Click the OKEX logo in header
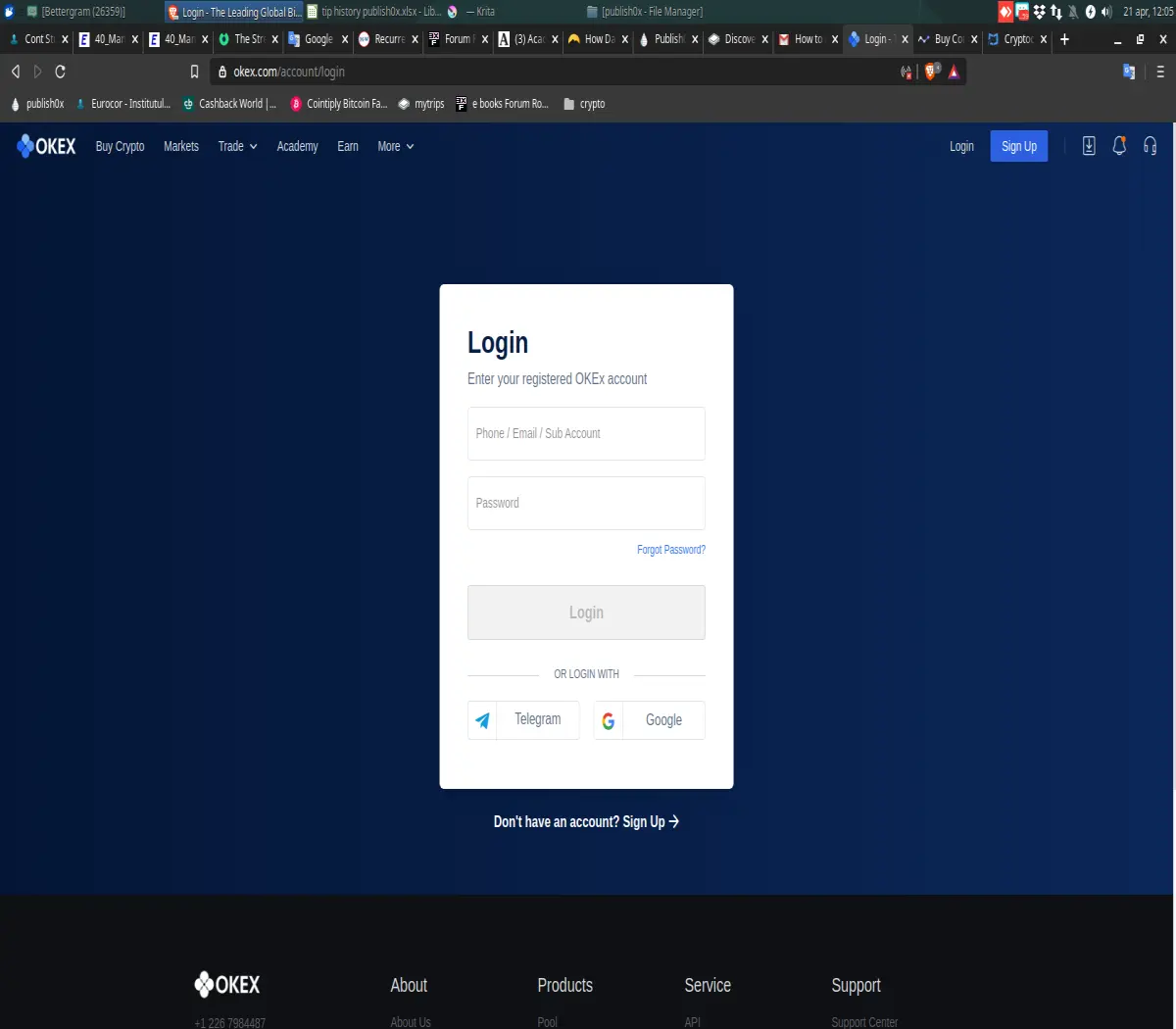1176x1029 pixels. (46, 146)
